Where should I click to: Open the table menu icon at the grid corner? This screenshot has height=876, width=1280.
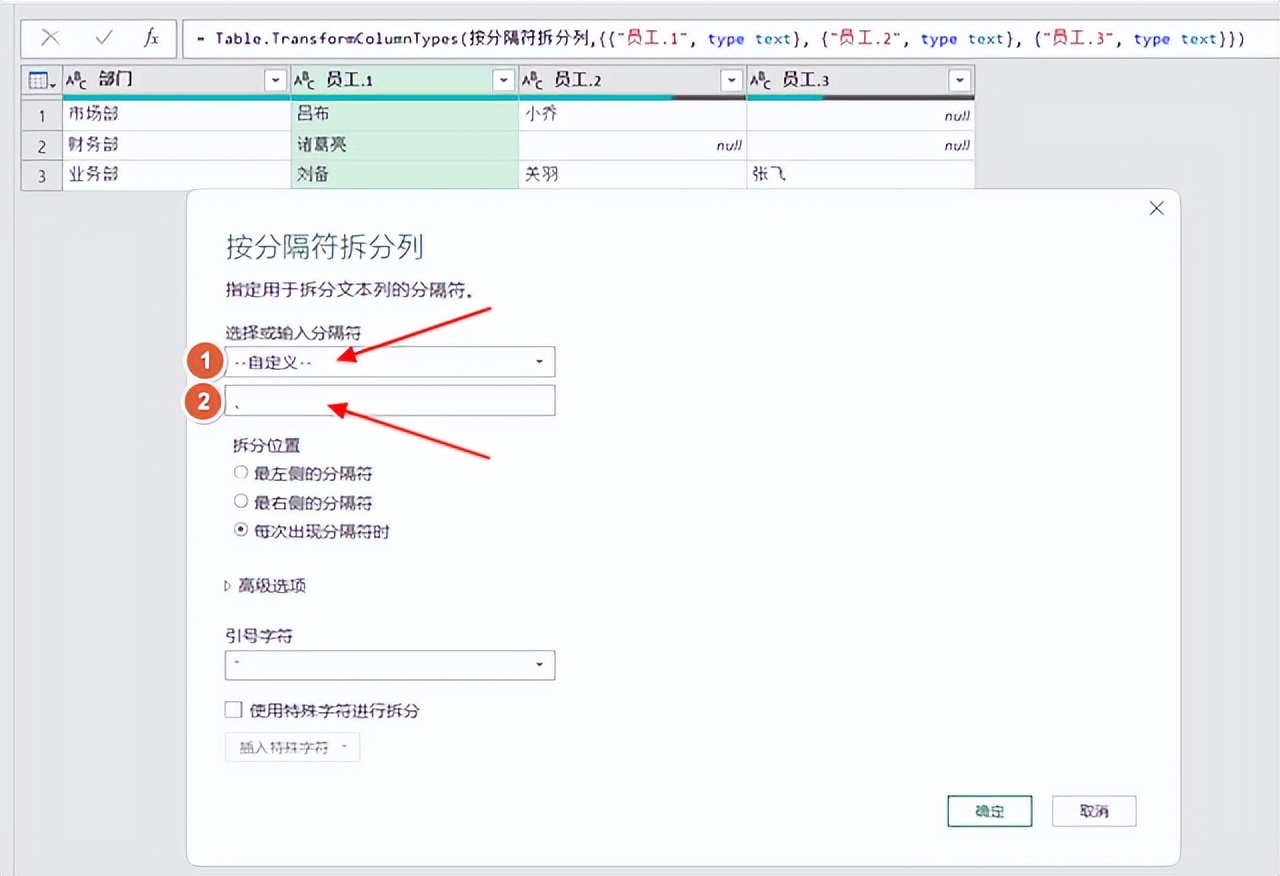point(41,81)
